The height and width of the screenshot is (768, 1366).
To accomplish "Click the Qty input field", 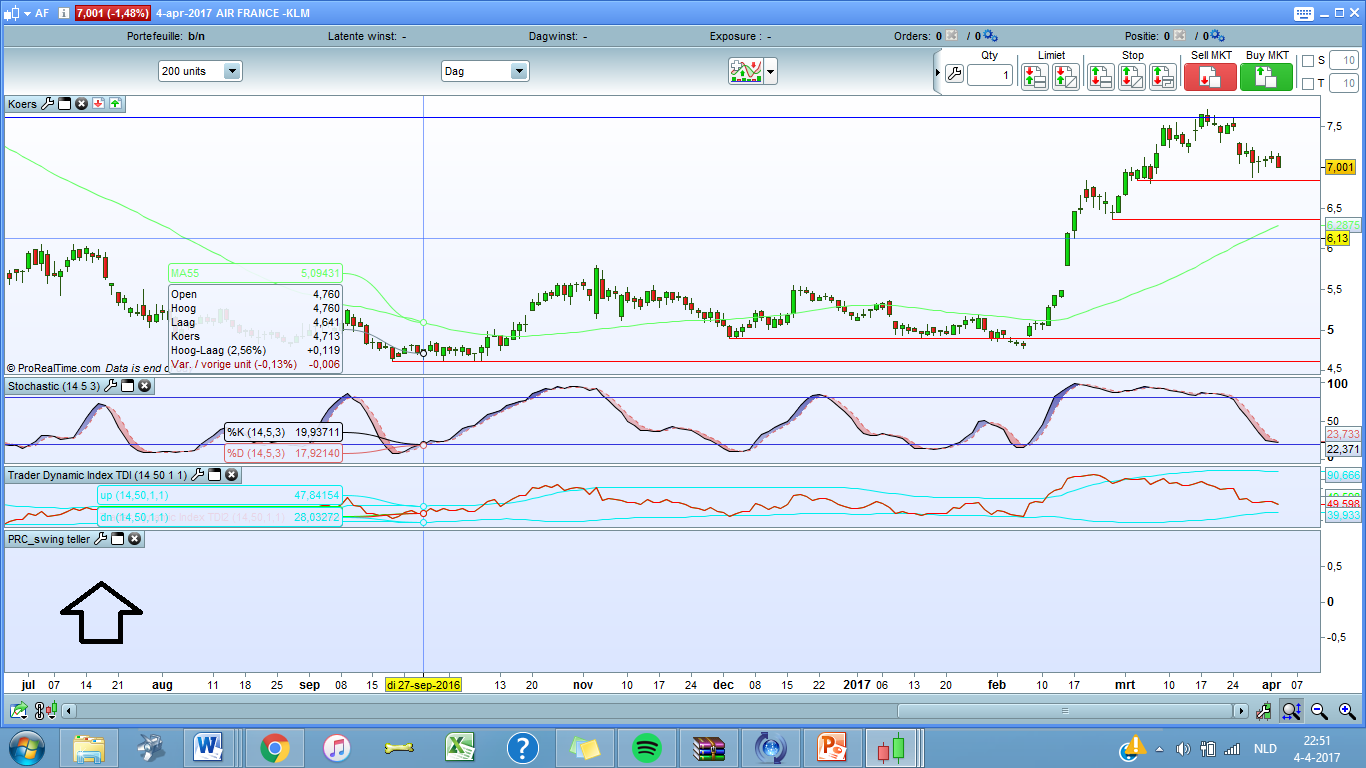I will (x=989, y=75).
